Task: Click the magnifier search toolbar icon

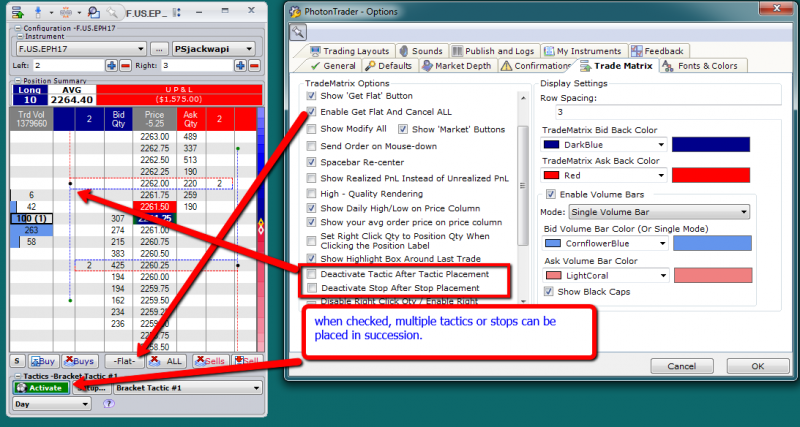Action: (93, 12)
